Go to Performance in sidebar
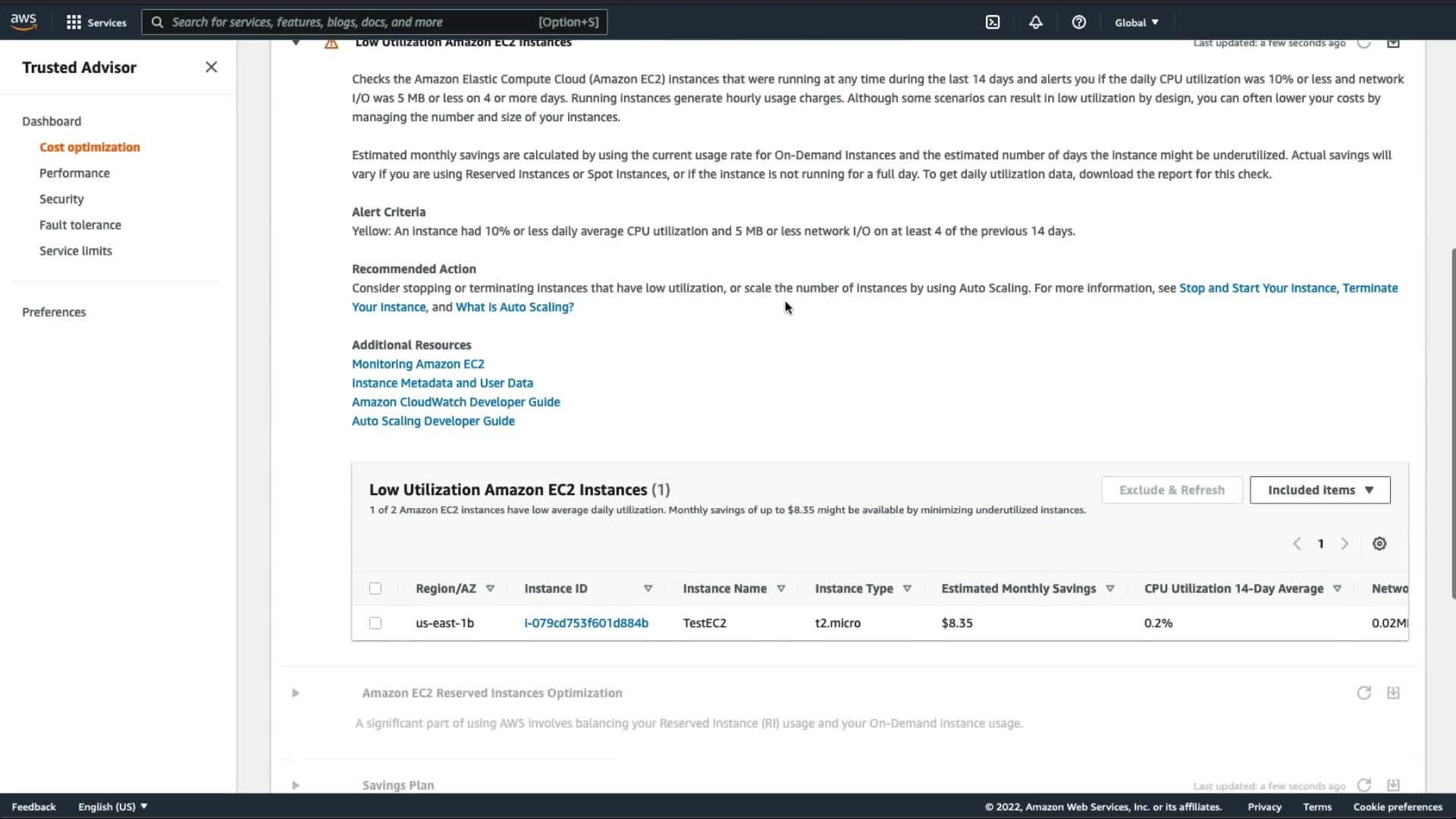Viewport: 1456px width, 819px height. click(x=74, y=173)
